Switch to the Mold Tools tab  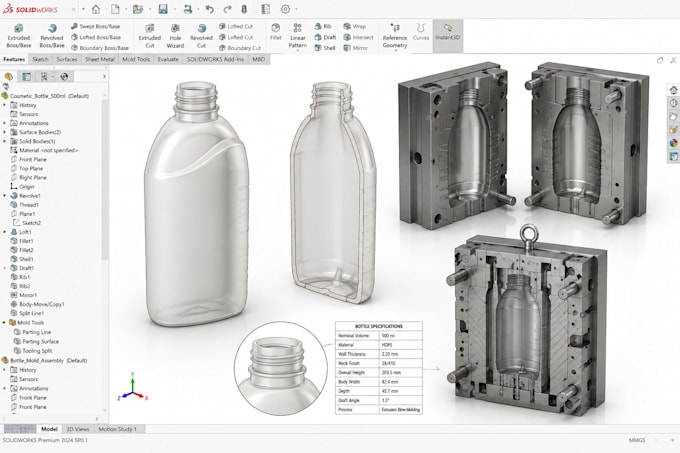coord(136,59)
